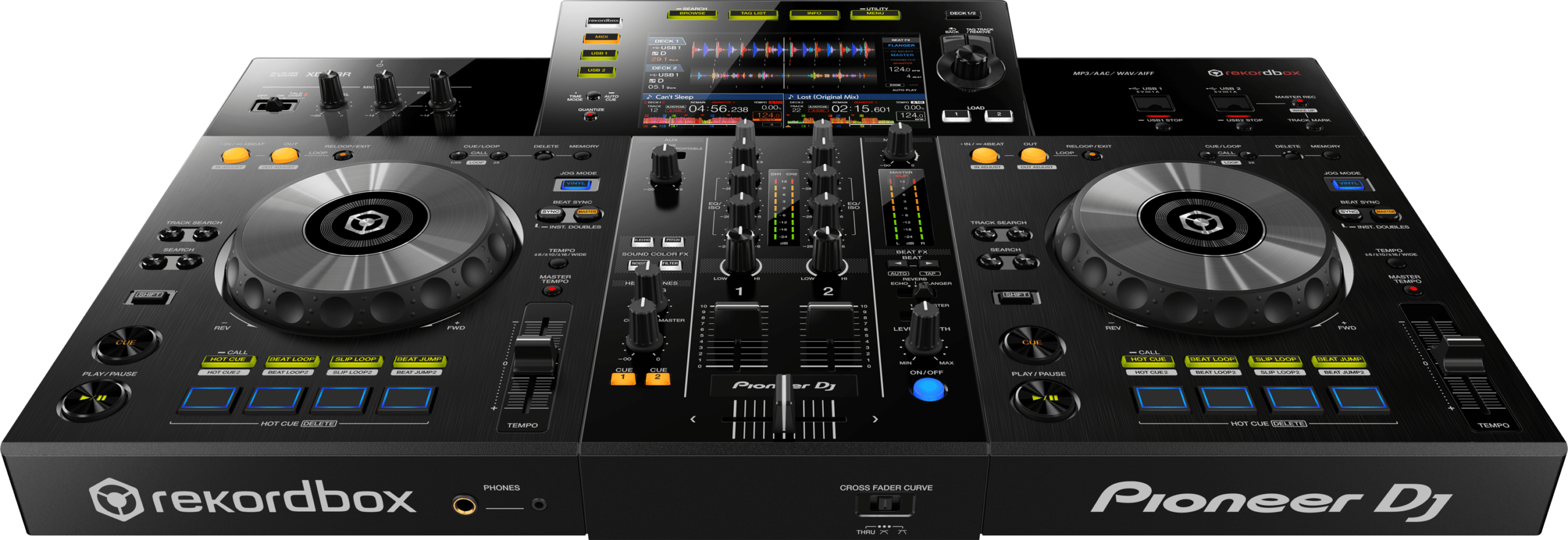The height and width of the screenshot is (540, 1568).
Task: Tap the left deck LOOP IN button
Action: tap(236, 154)
